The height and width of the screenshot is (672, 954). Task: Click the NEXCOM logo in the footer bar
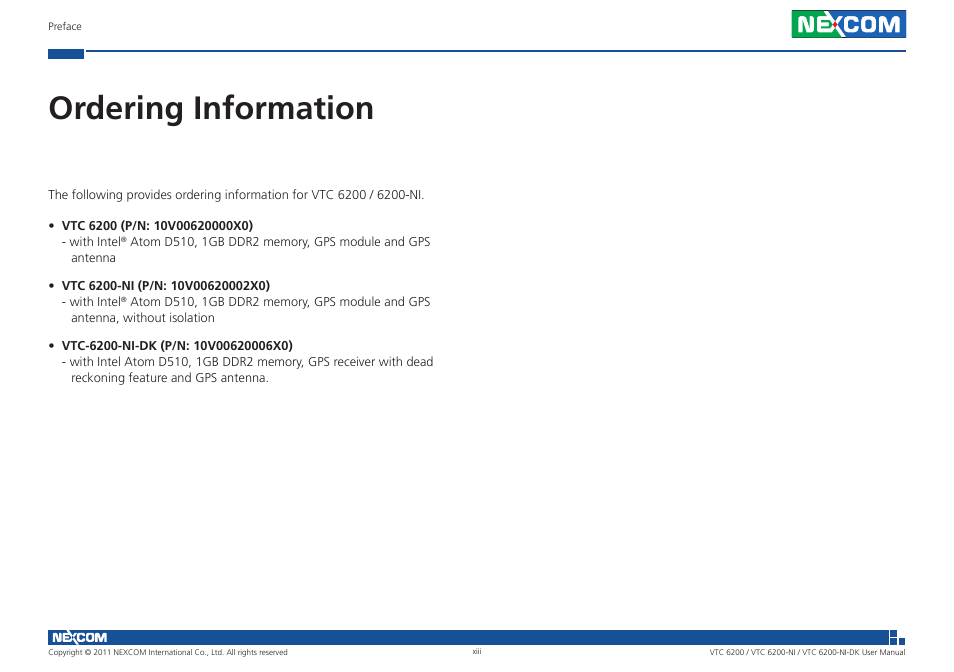(x=79, y=637)
